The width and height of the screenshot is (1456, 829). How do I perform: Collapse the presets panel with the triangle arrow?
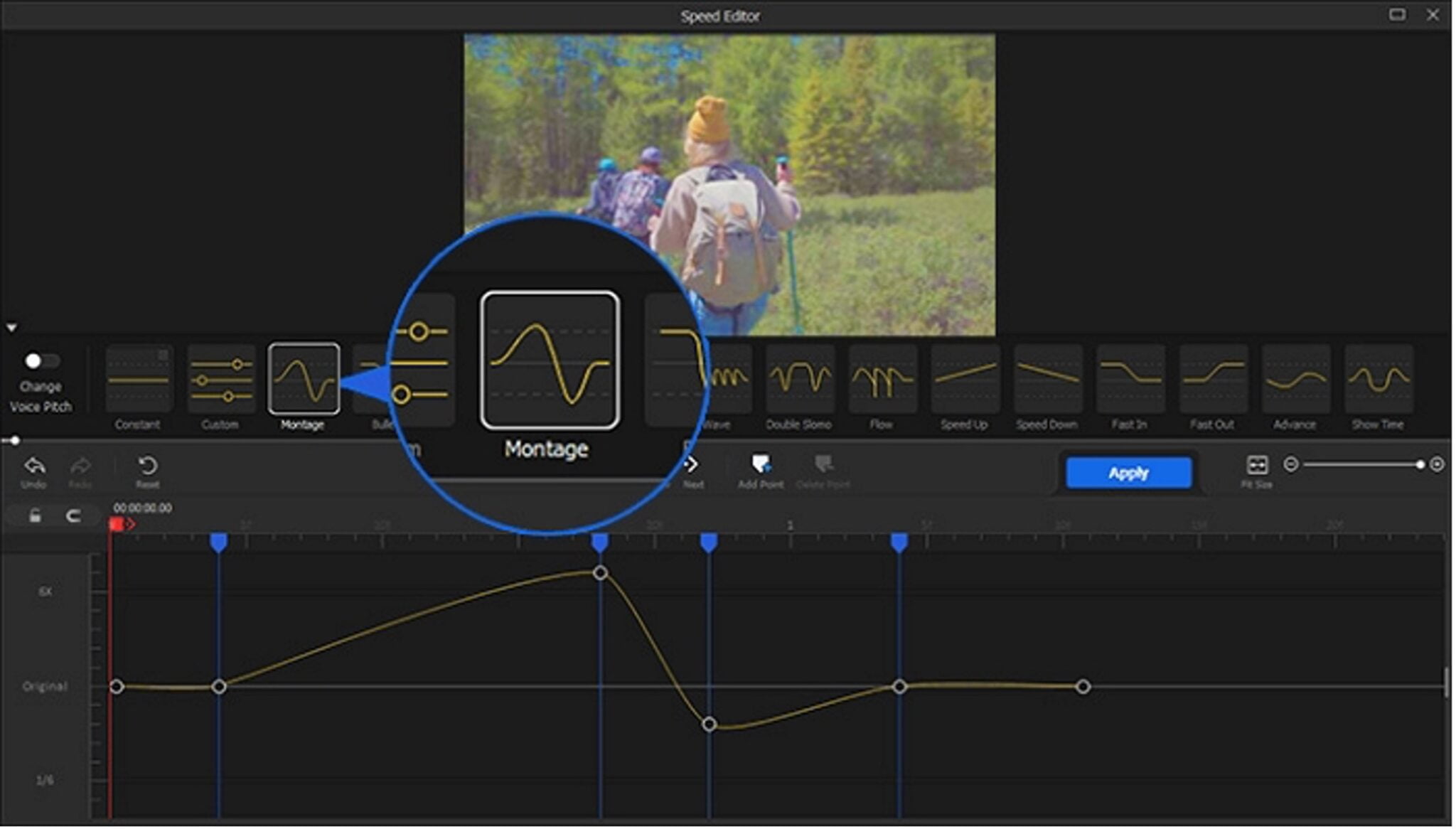(x=11, y=327)
